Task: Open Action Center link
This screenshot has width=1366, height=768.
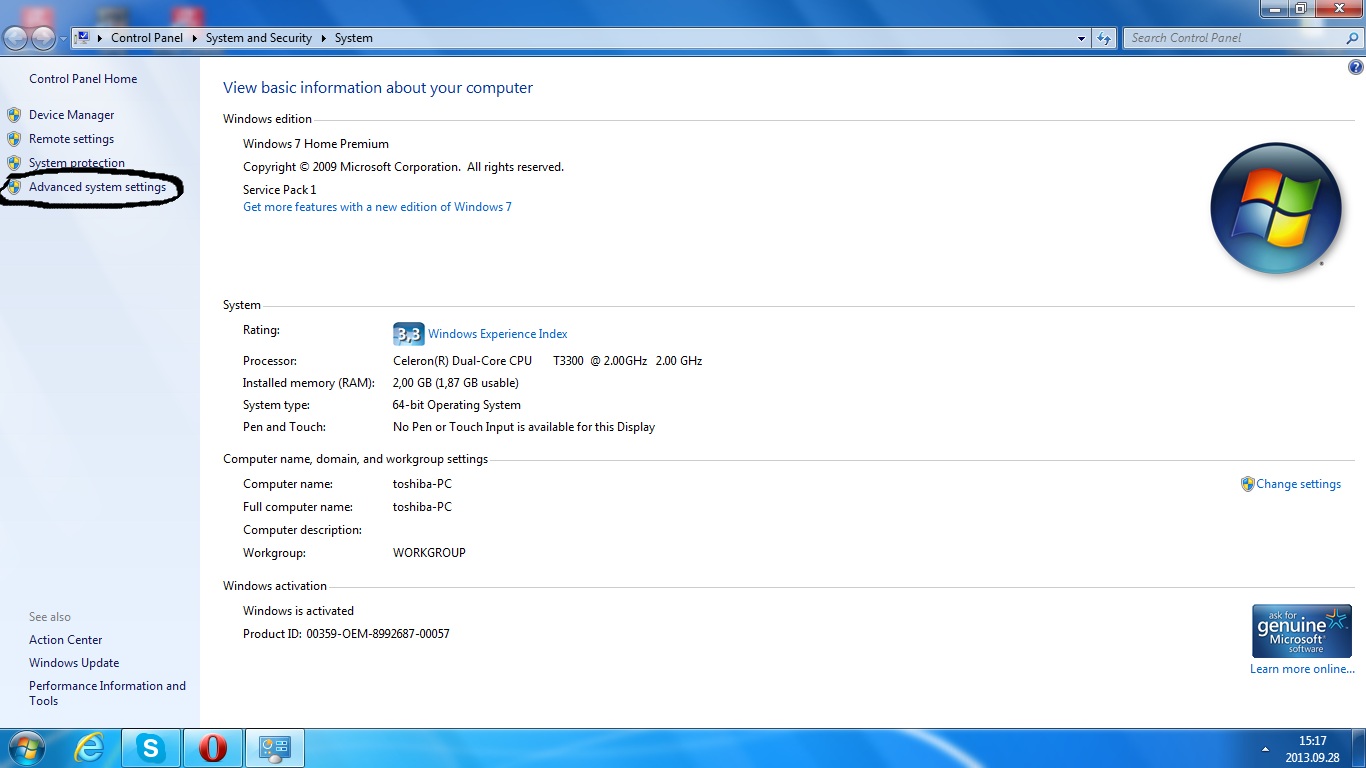Action: point(66,640)
